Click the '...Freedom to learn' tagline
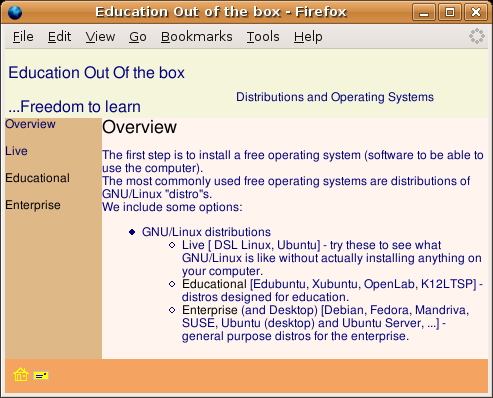The width and height of the screenshot is (493, 398). [x=74, y=107]
